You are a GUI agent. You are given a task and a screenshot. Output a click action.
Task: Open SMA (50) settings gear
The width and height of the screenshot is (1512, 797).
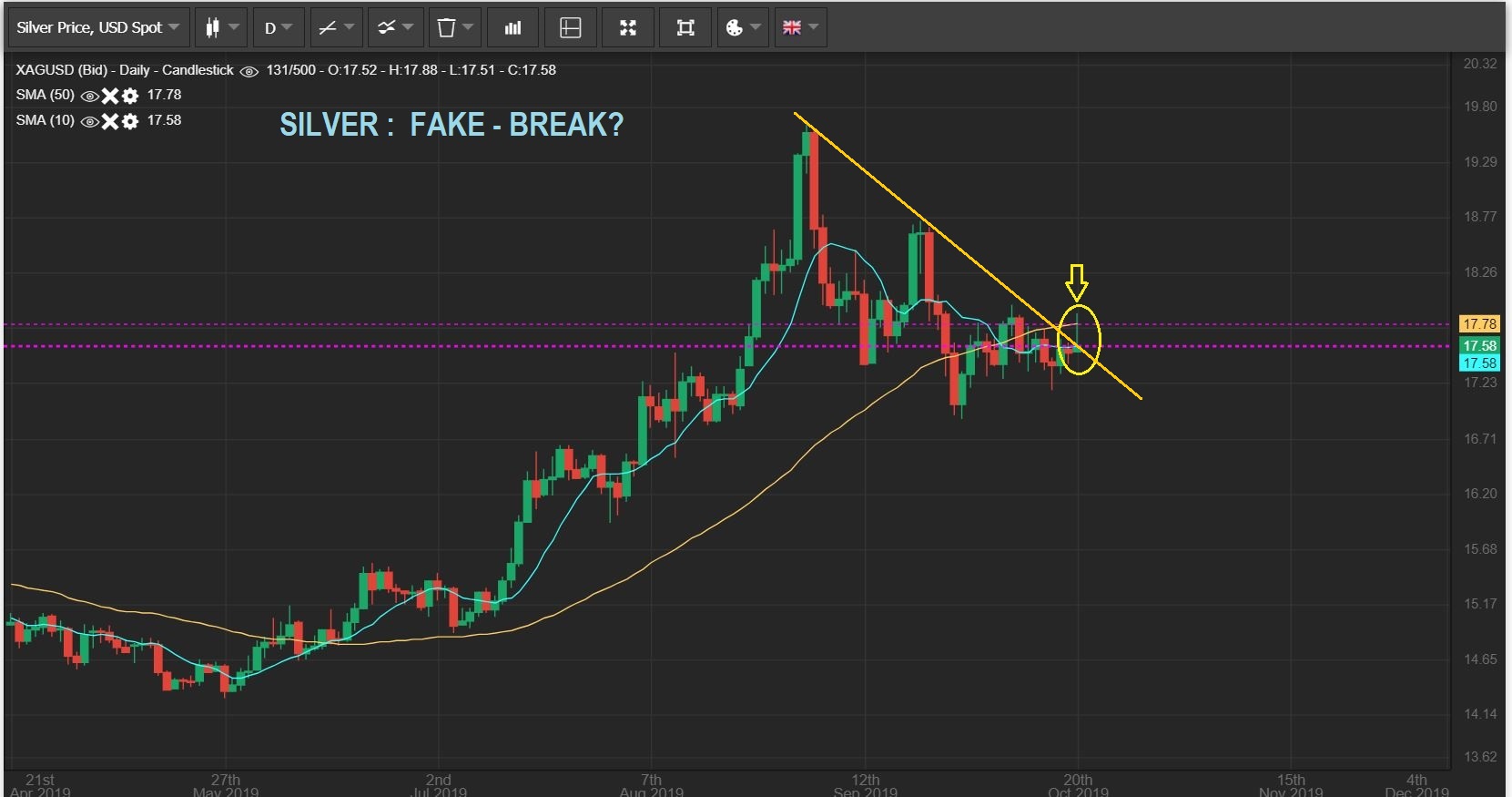coord(130,96)
